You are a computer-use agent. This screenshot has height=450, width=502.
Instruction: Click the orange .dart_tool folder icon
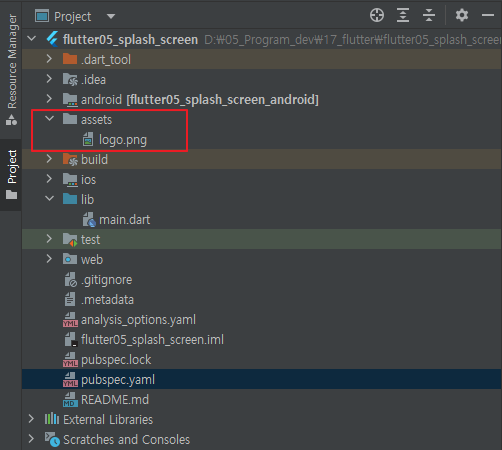[x=70, y=59]
